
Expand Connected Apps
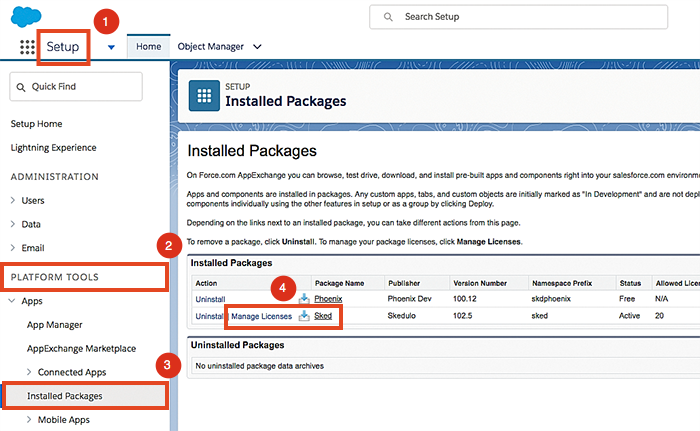click(x=29, y=372)
